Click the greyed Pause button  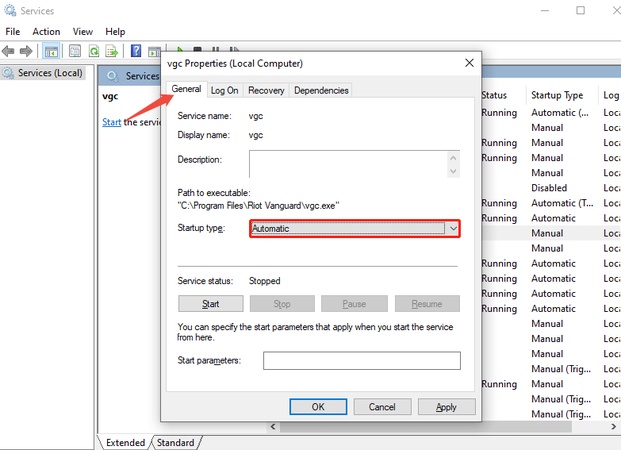click(x=354, y=304)
